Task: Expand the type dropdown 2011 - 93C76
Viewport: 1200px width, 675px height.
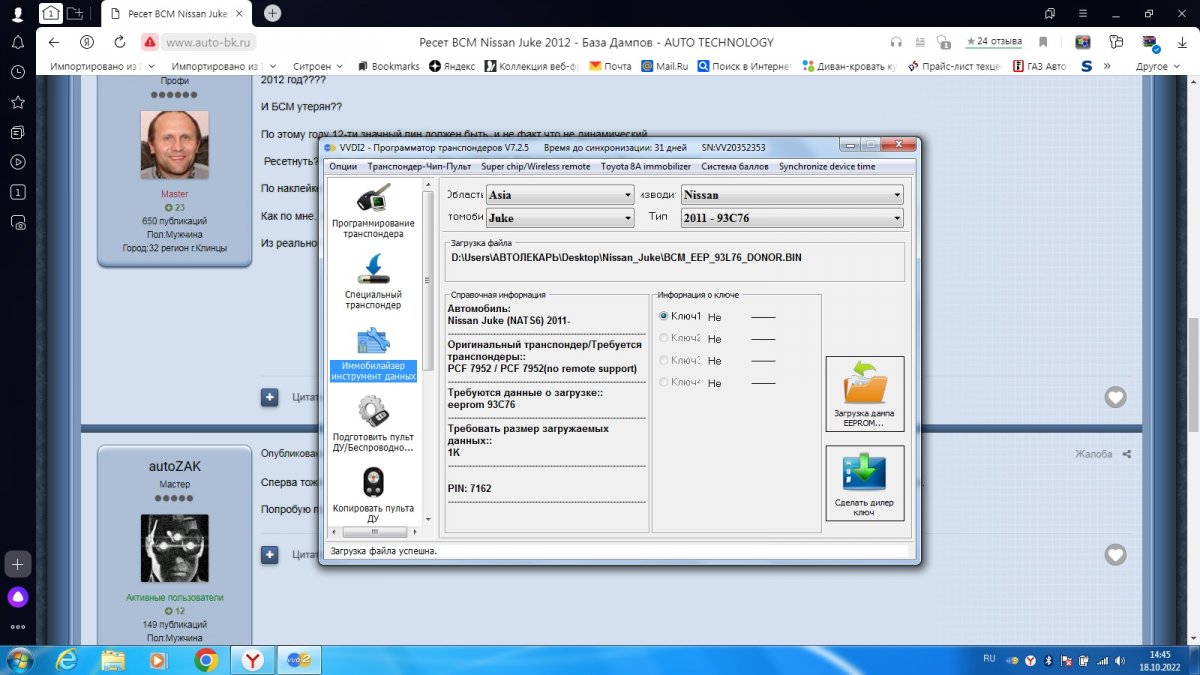Action: [792, 218]
